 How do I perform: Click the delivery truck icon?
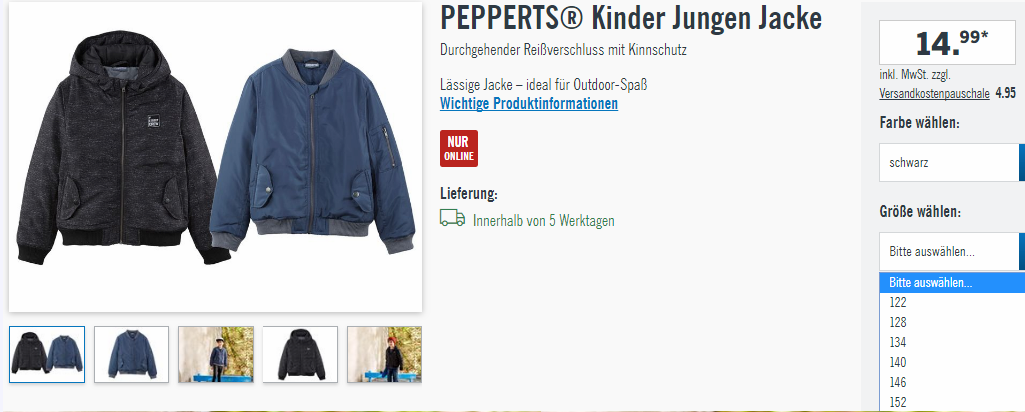(452, 218)
